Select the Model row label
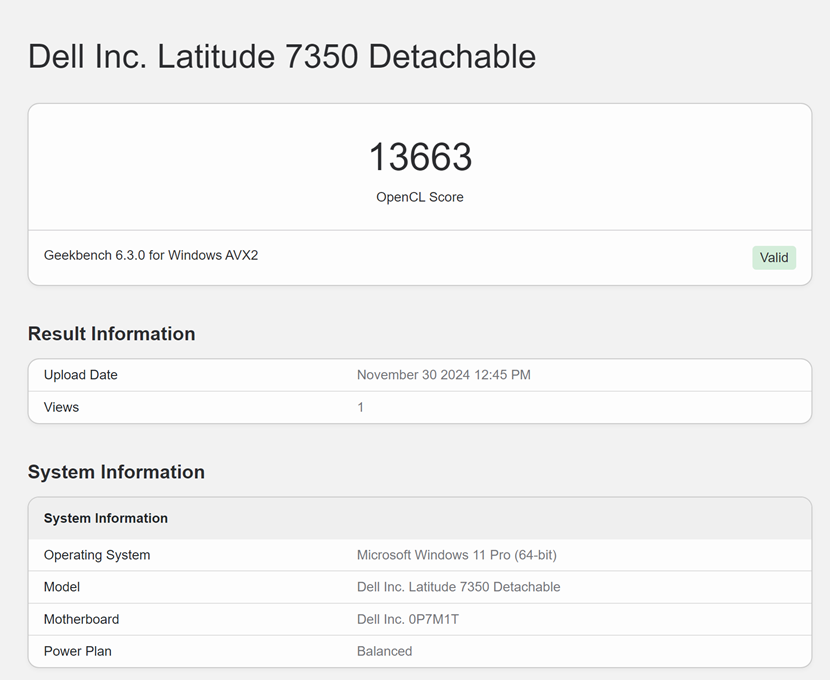The width and height of the screenshot is (830, 680). (62, 587)
